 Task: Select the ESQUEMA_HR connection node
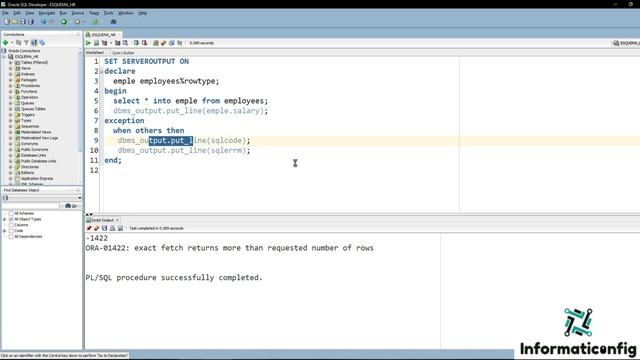click(x=27, y=57)
